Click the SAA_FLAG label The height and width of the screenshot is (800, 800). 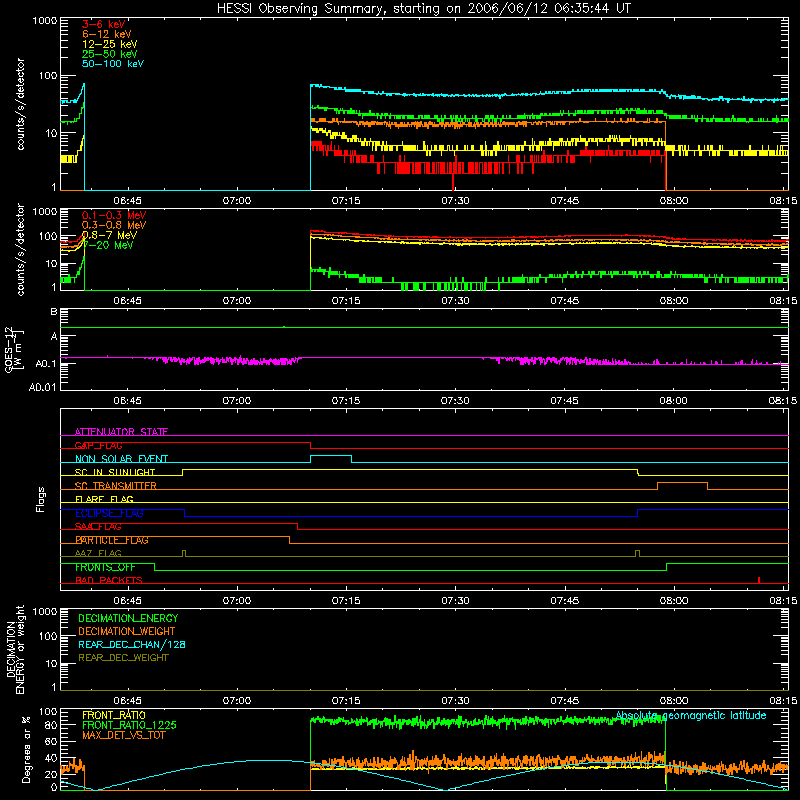tap(98, 527)
